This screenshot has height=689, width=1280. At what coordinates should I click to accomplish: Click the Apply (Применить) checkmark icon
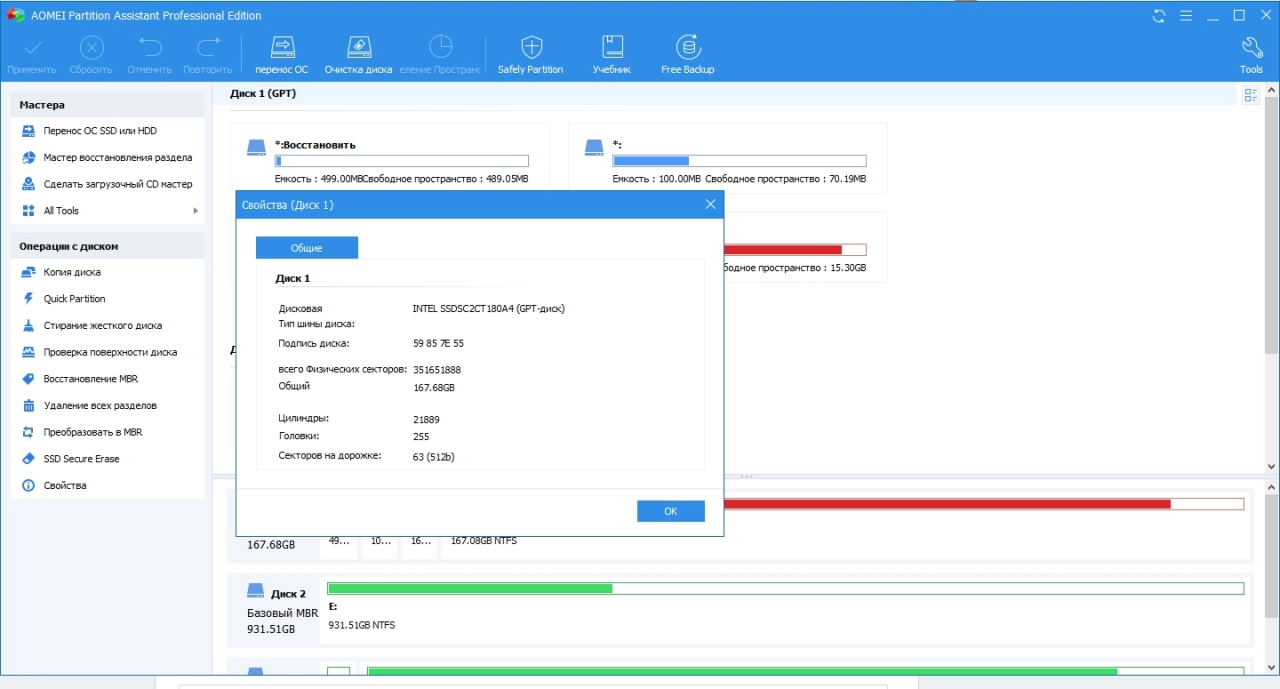tap(33, 47)
